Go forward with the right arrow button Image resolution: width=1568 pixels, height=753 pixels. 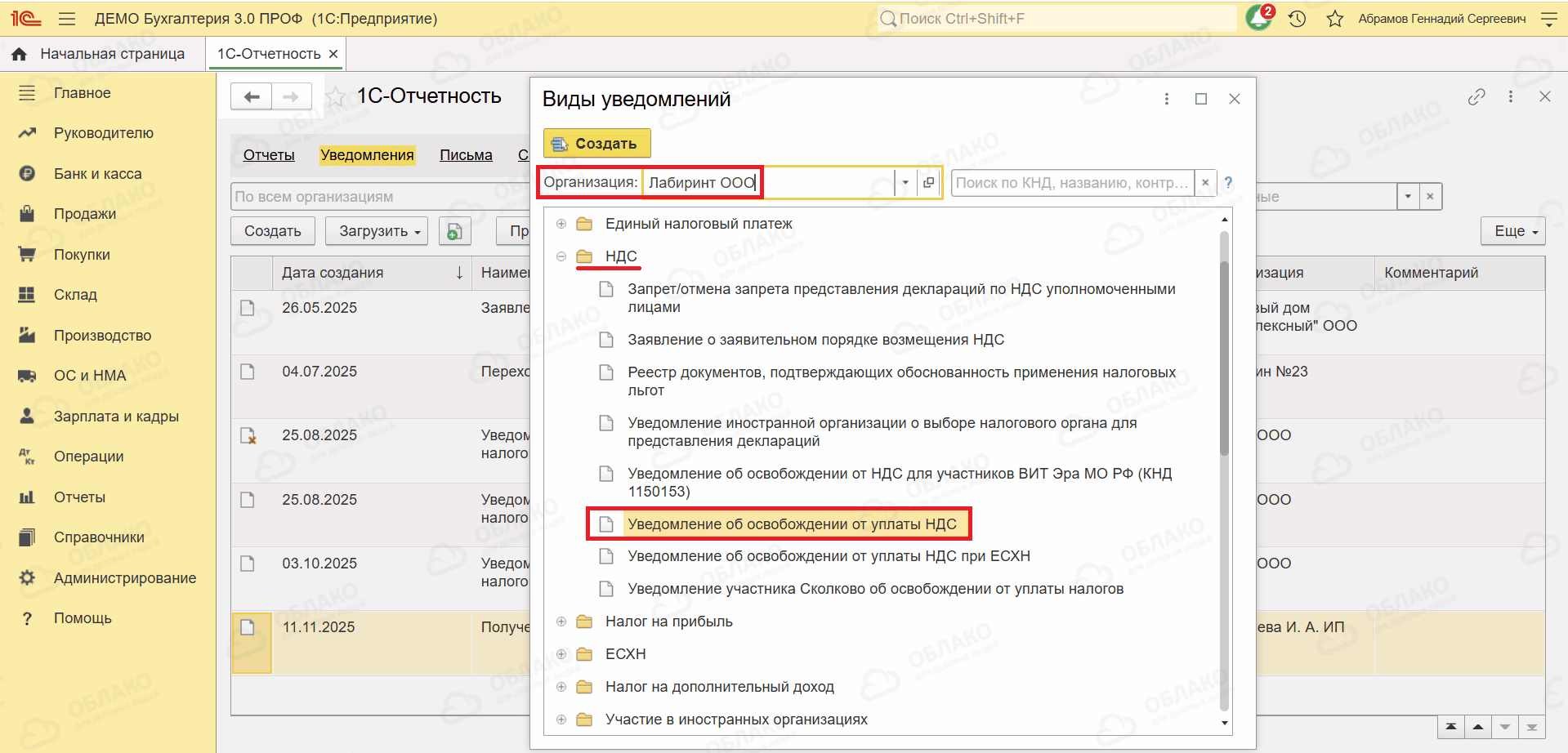click(x=291, y=97)
